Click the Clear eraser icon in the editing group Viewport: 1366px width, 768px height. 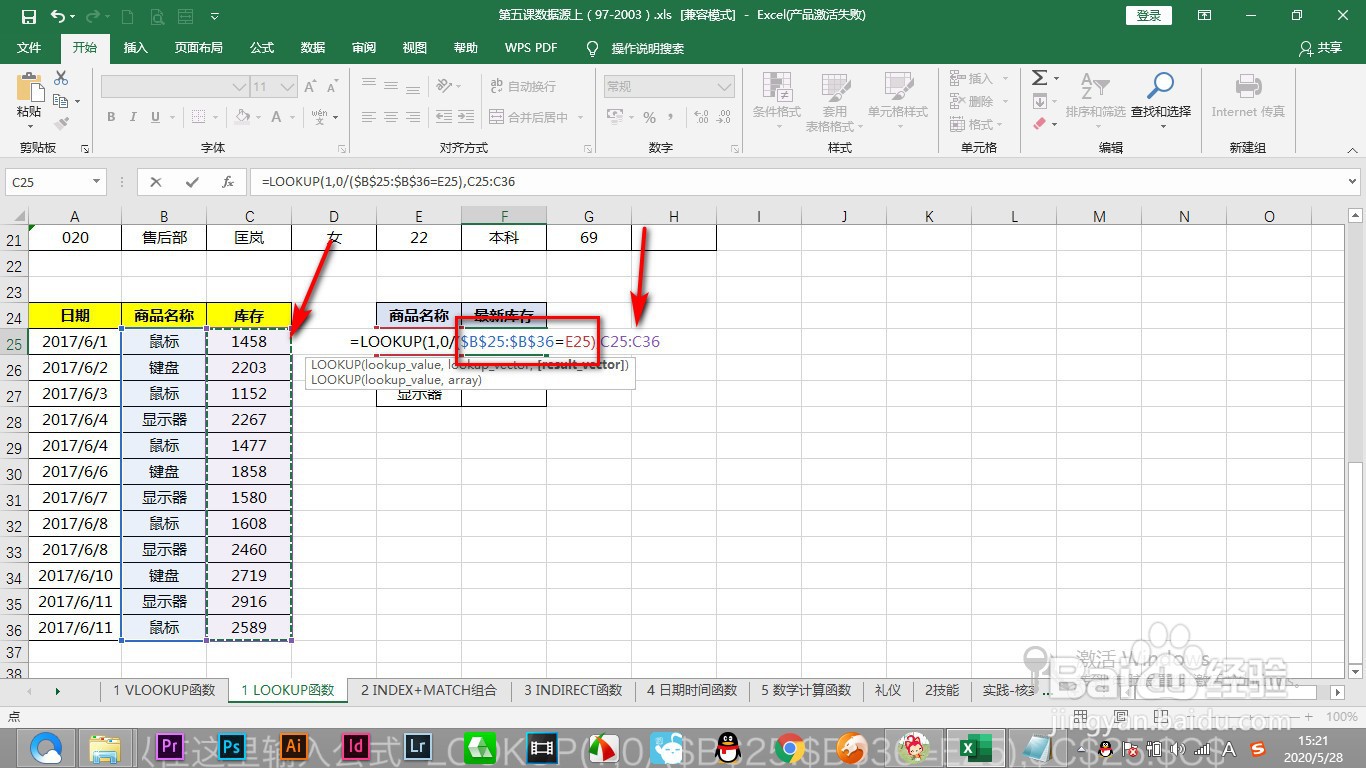pyautogui.click(x=1039, y=124)
